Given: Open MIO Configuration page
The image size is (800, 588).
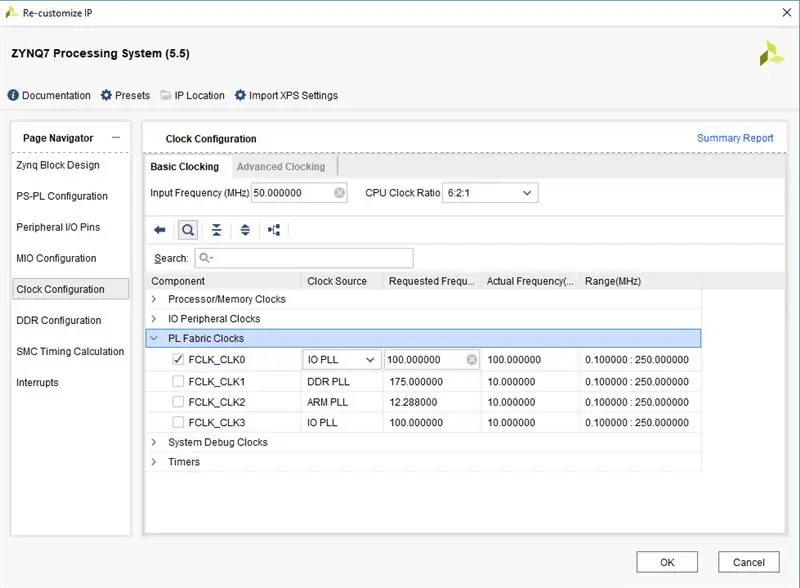Looking at the screenshot, I should tap(56, 258).
